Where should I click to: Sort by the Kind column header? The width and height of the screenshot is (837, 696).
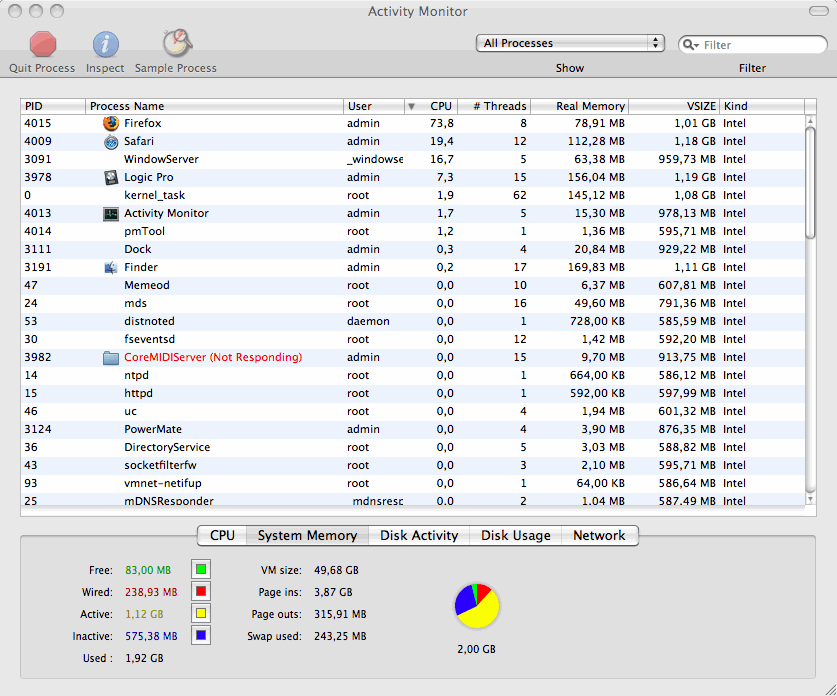[x=762, y=106]
